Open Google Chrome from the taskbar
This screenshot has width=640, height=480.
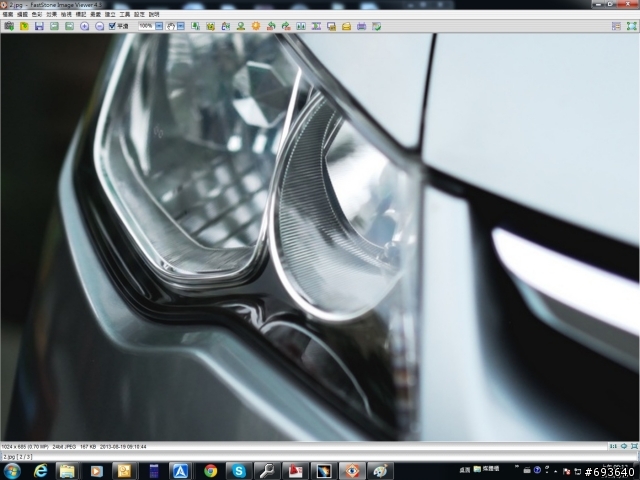[x=210, y=470]
